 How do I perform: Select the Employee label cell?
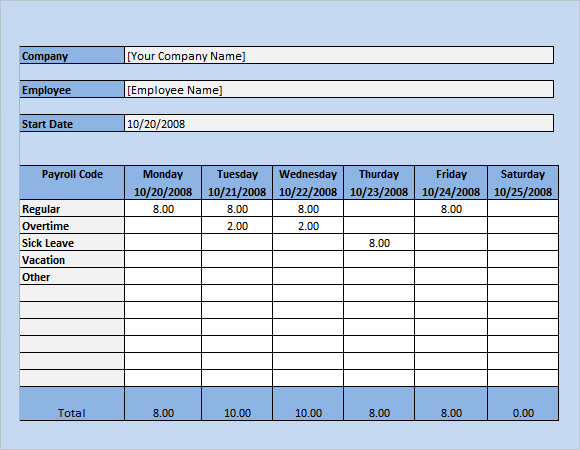72,89
